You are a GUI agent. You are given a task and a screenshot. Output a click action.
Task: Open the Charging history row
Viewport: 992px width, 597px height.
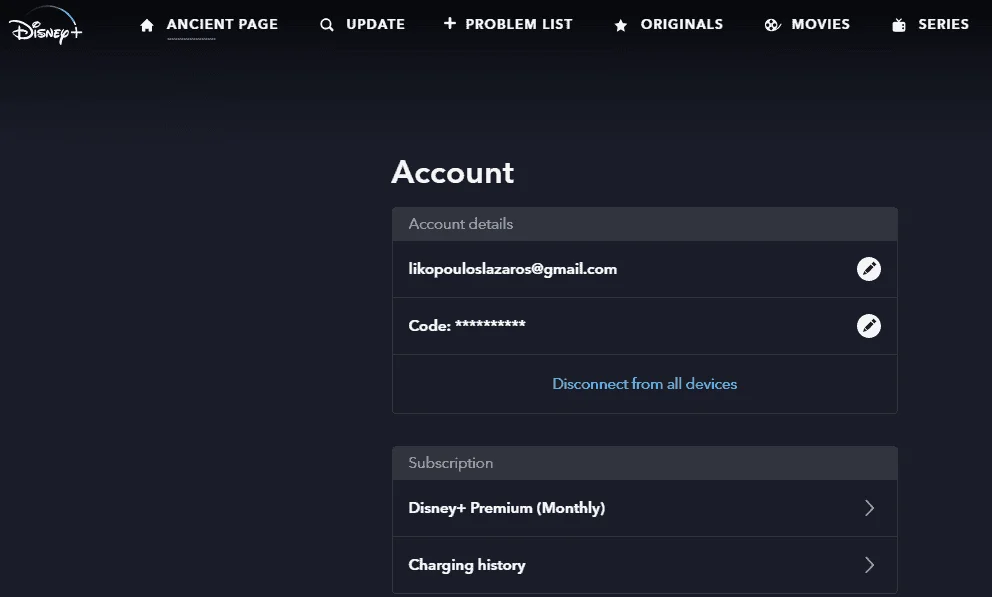click(x=645, y=565)
